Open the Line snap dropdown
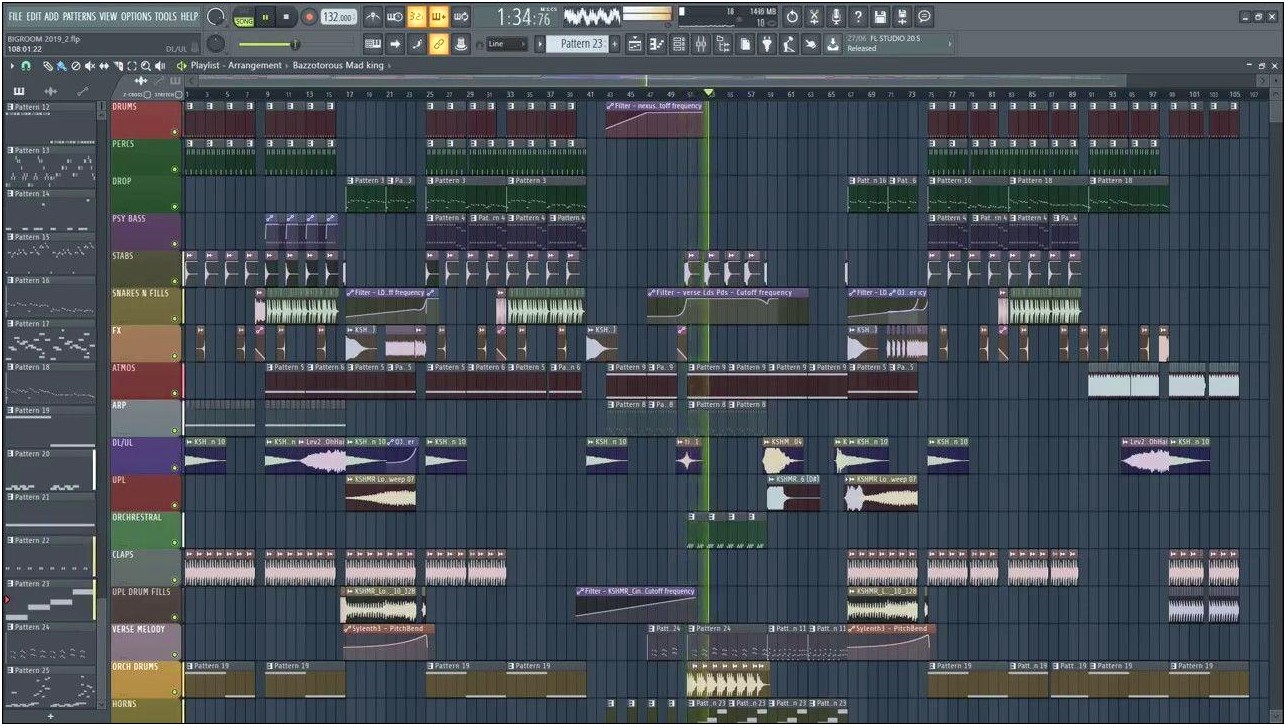The image size is (1286, 726). click(506, 44)
